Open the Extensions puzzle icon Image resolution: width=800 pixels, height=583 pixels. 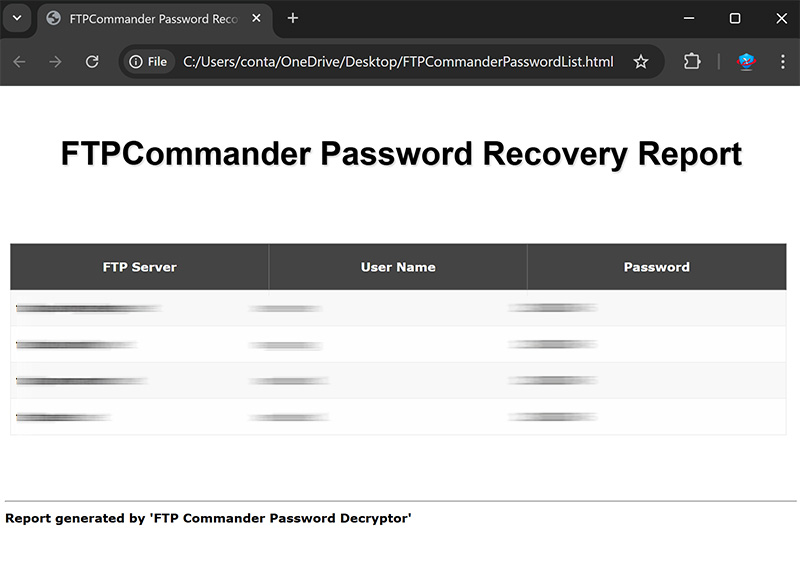click(692, 62)
